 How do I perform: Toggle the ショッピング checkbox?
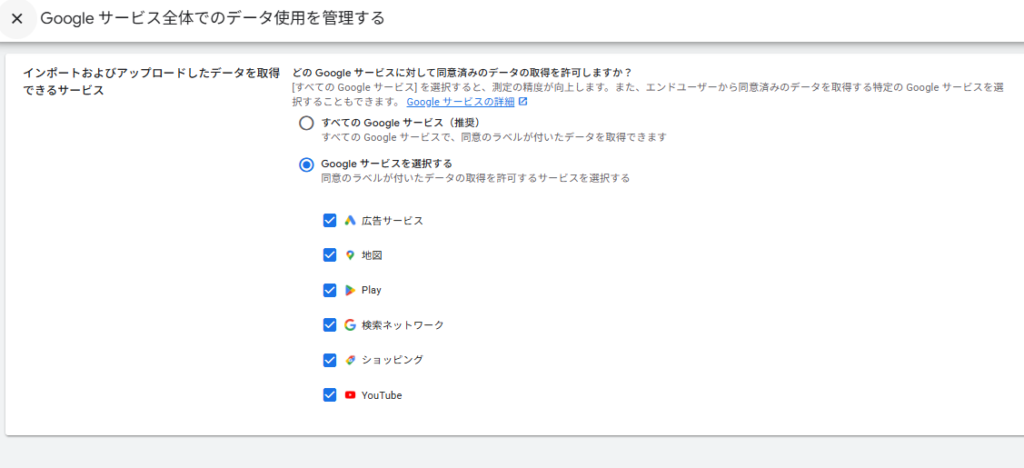[329, 360]
